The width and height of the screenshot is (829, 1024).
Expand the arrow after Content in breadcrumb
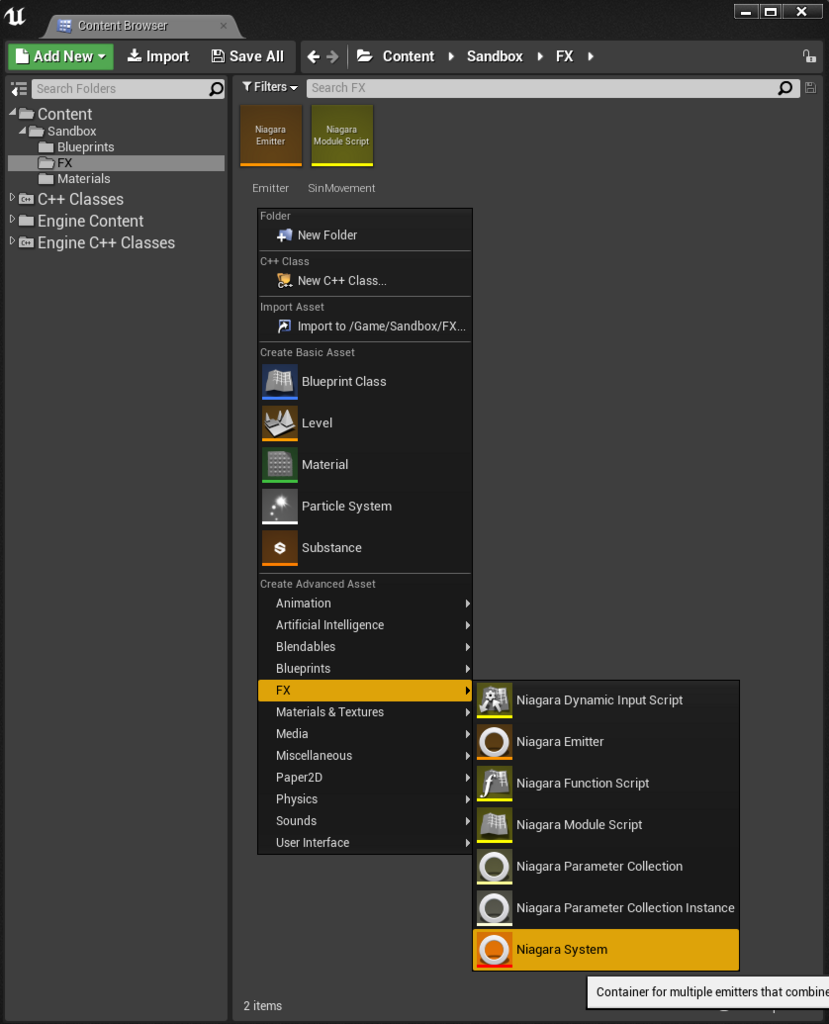(x=451, y=57)
